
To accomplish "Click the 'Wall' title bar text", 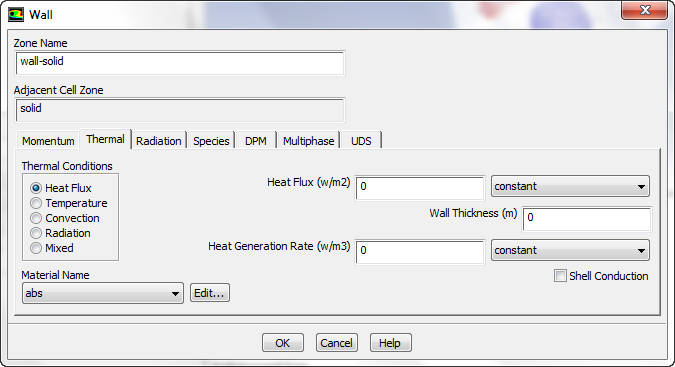I will (x=41, y=15).
